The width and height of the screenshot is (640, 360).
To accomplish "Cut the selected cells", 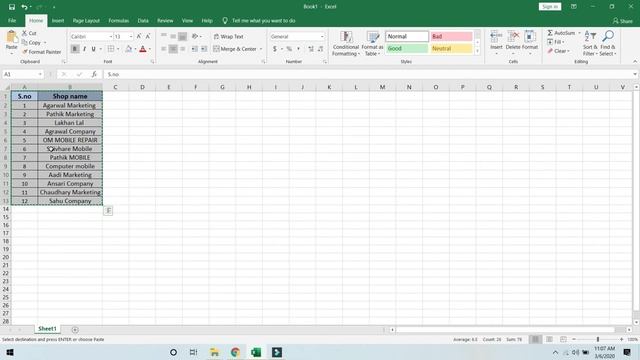I will coord(29,33).
